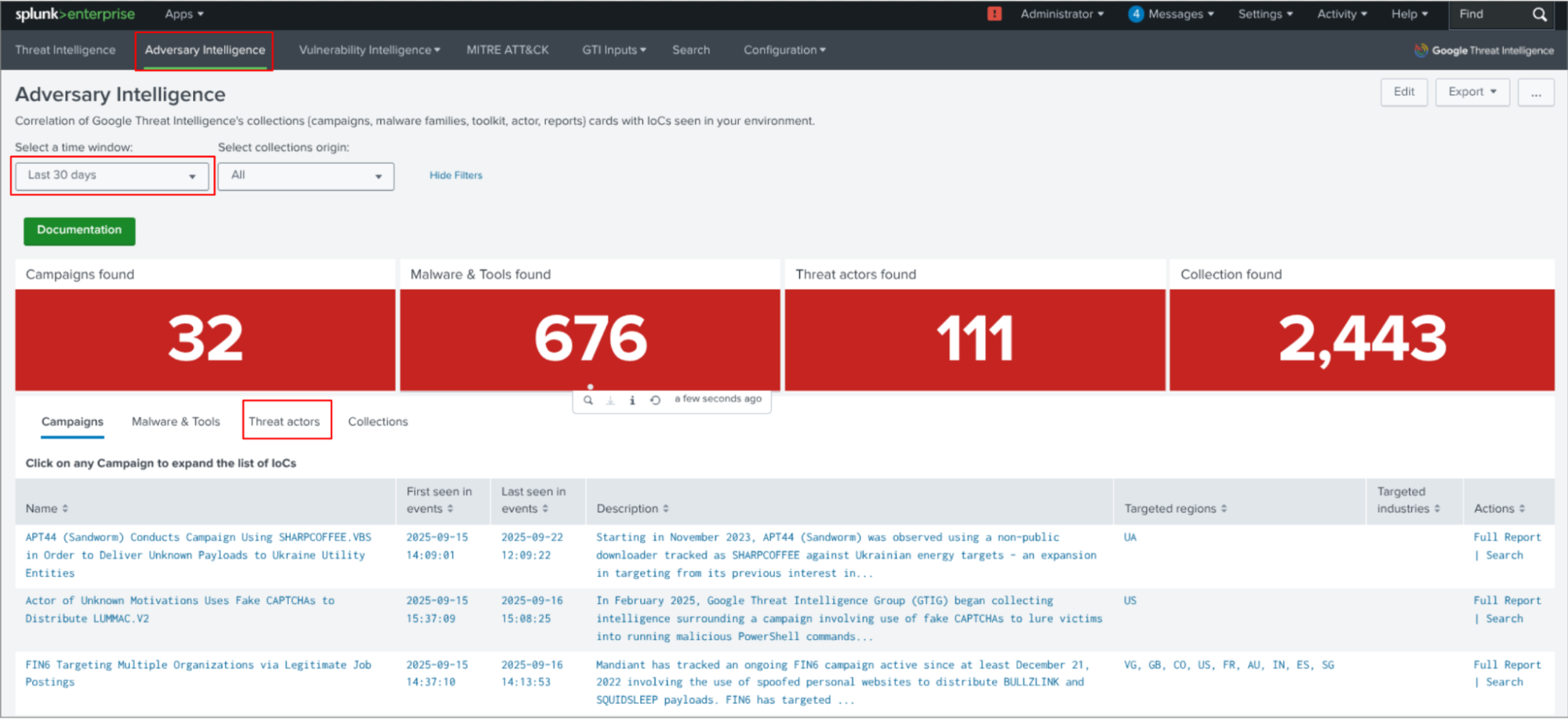Click the Collection found 2,443 tile
This screenshot has width=1568, height=721.
click(x=1362, y=340)
